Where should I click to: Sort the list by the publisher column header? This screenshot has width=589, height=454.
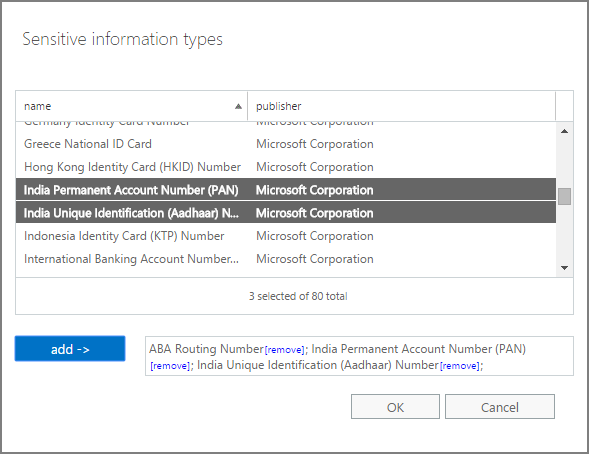(x=402, y=106)
